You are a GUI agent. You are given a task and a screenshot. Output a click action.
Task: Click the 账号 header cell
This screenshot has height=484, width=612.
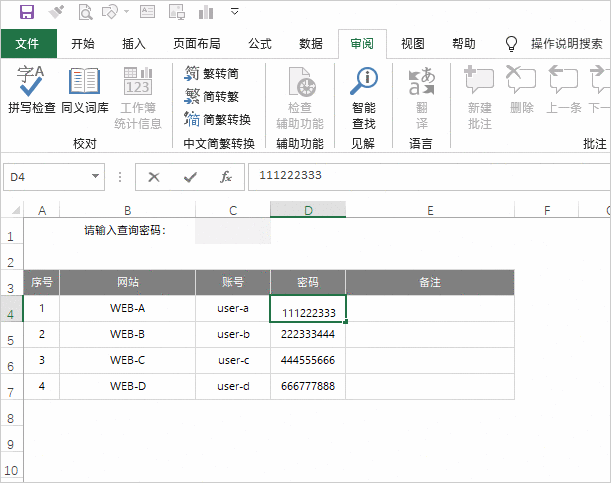pos(233,282)
